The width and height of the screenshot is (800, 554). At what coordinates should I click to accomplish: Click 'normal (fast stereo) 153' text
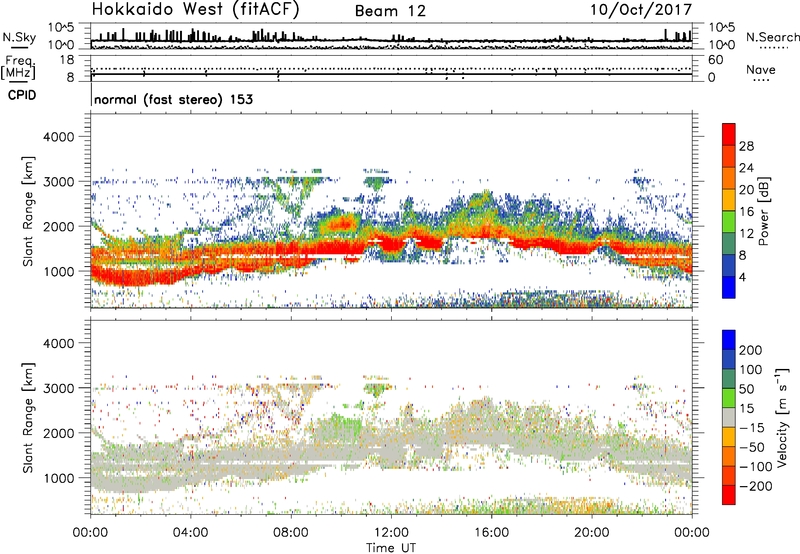tap(173, 99)
